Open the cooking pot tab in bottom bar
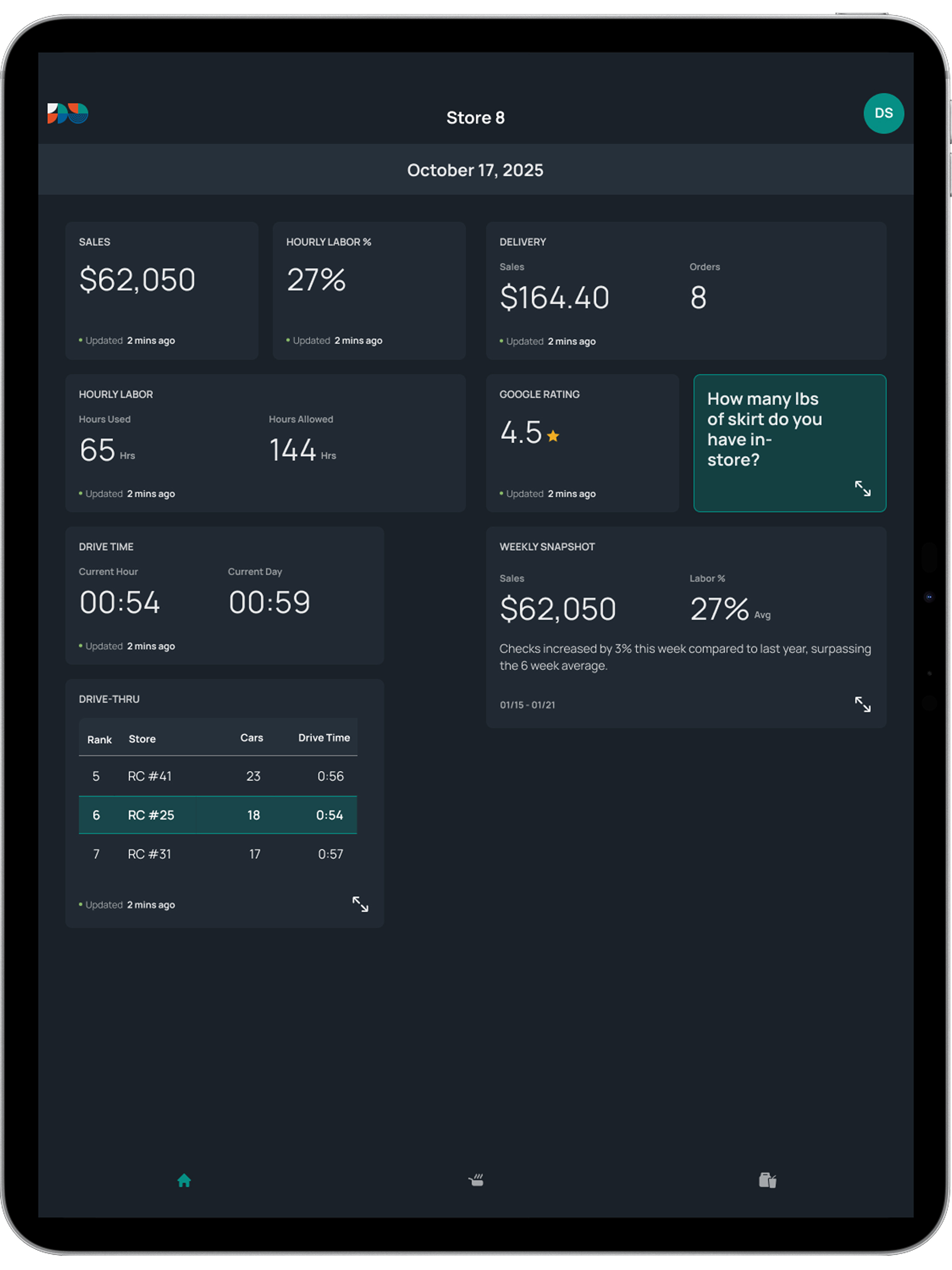This screenshot has width=952, height=1270. tap(476, 1180)
